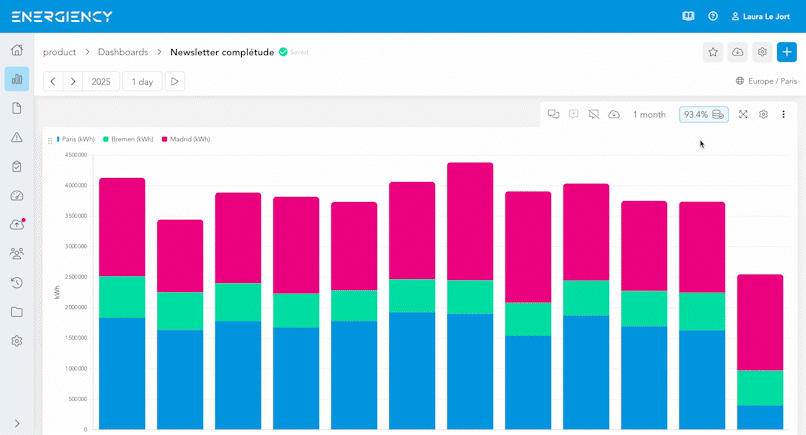
Task: Go to the previous period arrow
Action: (x=53, y=81)
